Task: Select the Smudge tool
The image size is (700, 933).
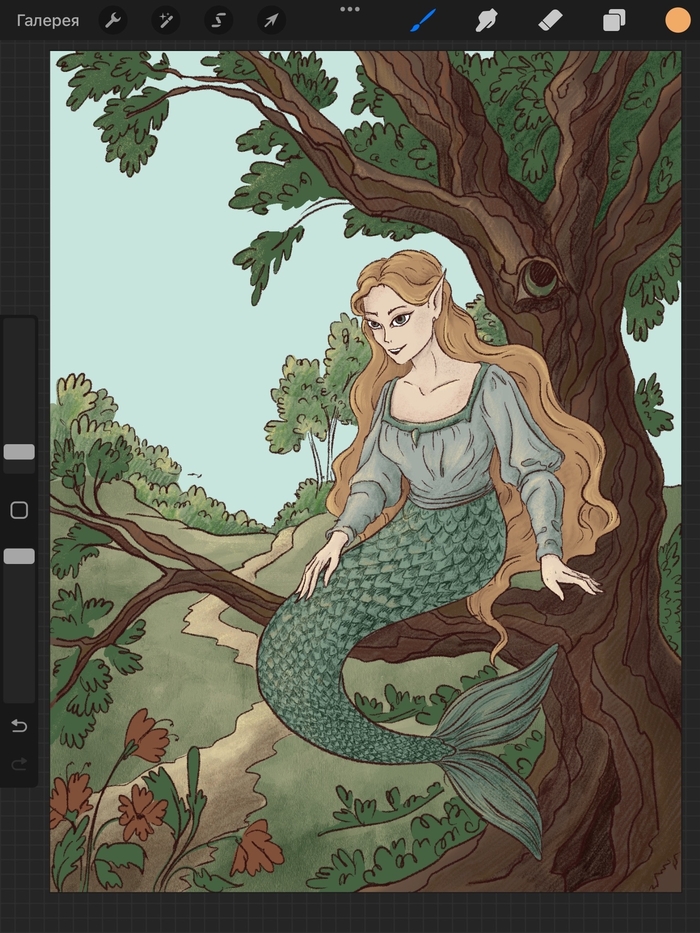Action: coord(486,20)
